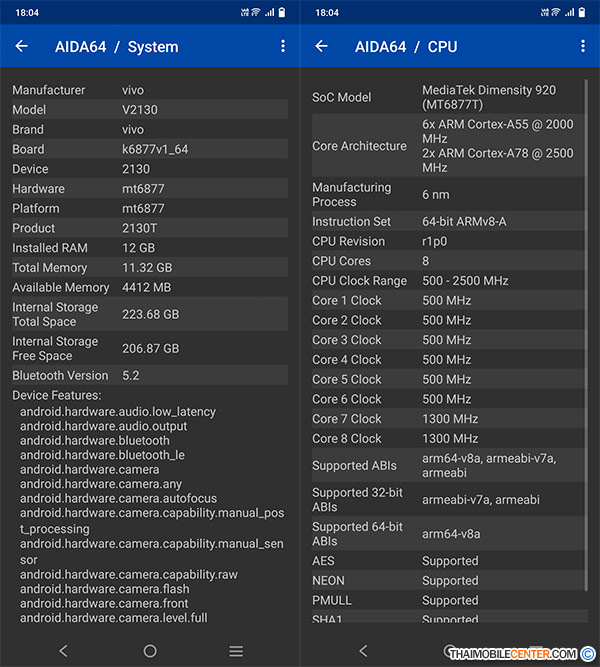Tap the AIDA64 / System title

coord(116,47)
